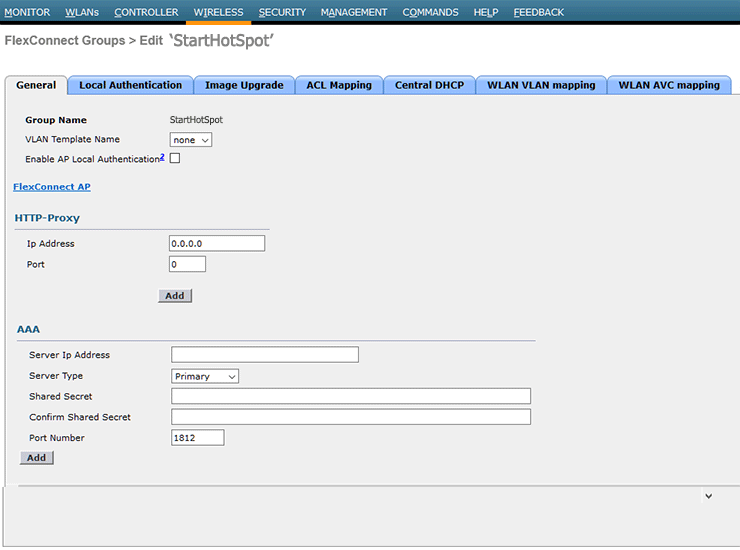This screenshot has height=550, width=740.
Task: Open the WLAN AVC mapping tab
Action: click(x=668, y=86)
